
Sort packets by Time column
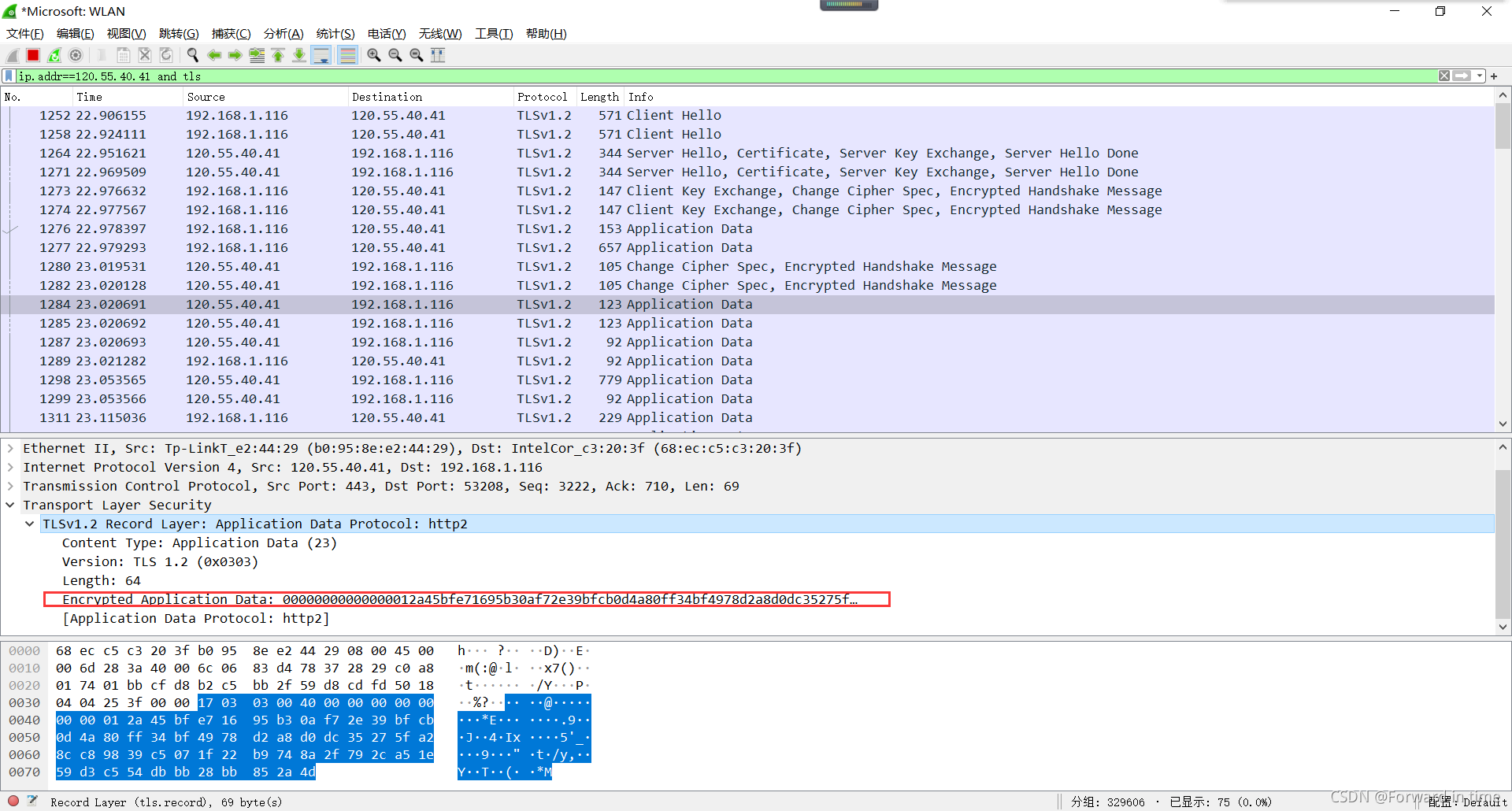point(128,97)
